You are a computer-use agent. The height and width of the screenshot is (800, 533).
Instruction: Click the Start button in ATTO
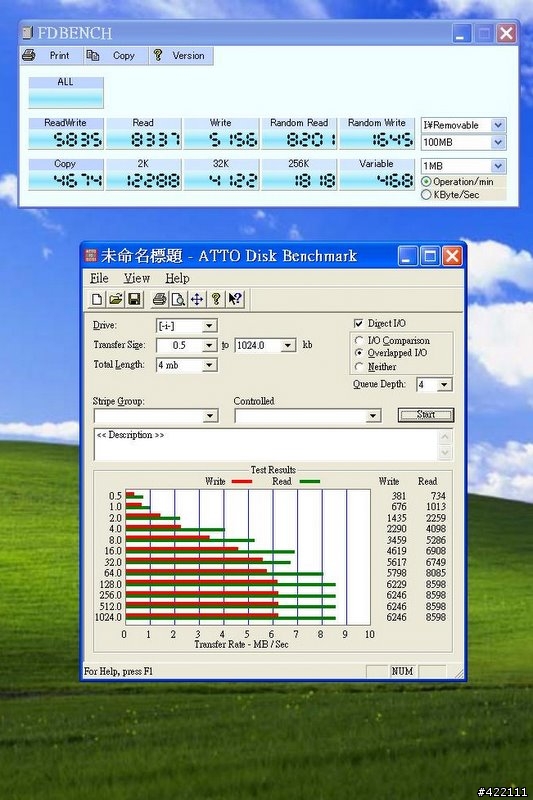[426, 415]
